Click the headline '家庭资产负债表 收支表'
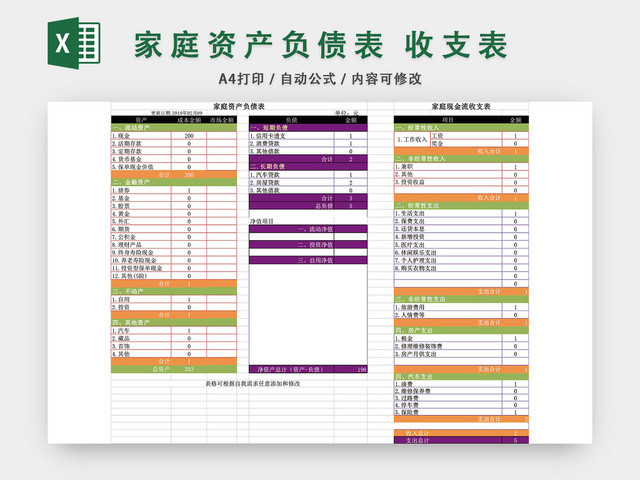Viewport: 640px width, 480px height. pos(321,45)
